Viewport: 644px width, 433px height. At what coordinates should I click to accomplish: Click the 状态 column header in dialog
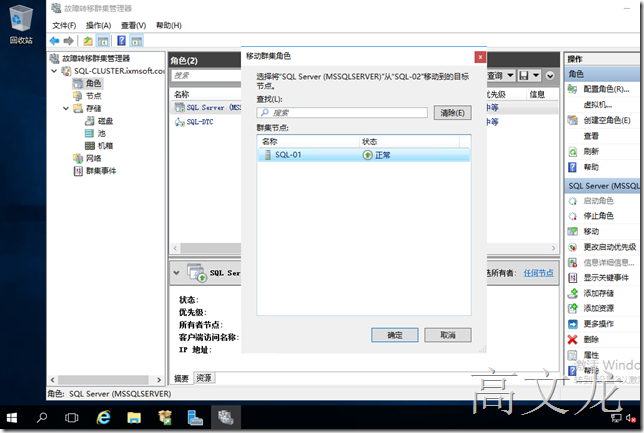tap(409, 141)
